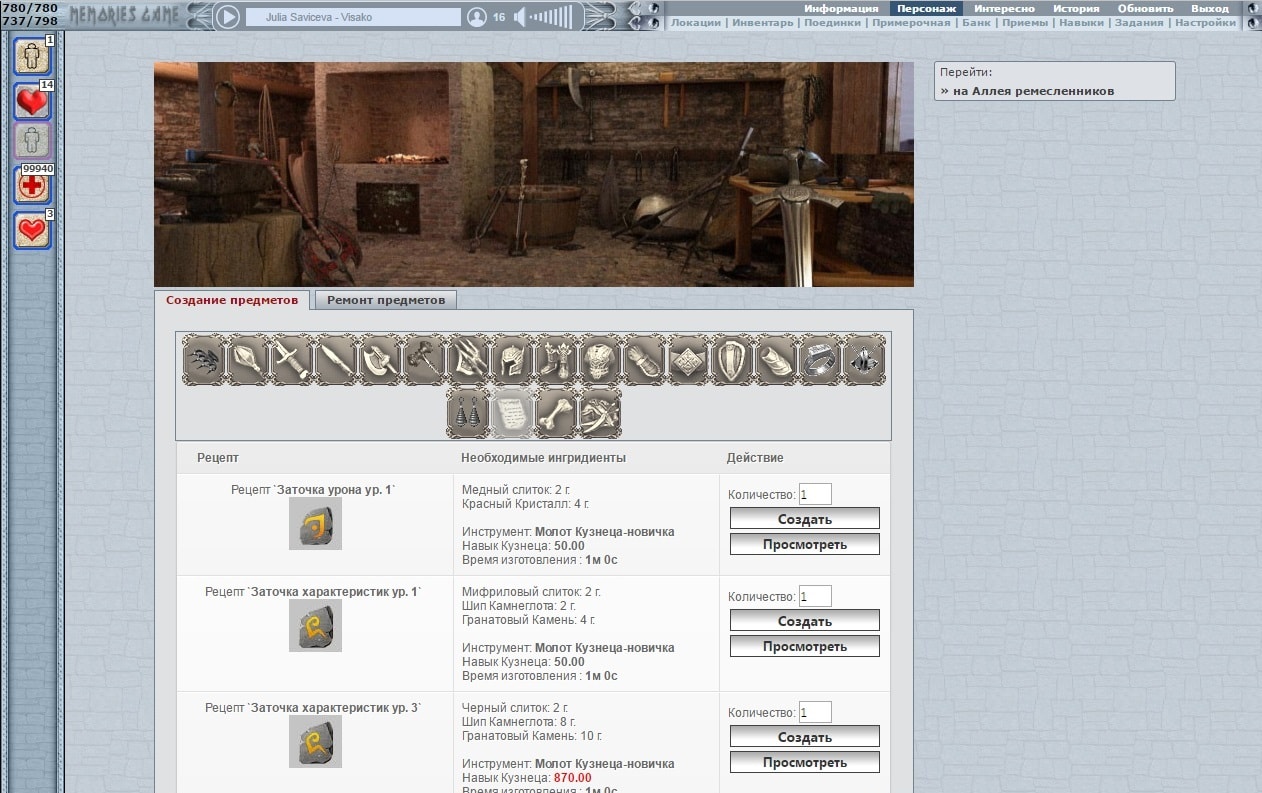This screenshot has width=1262, height=793.
Task: Open the Инвентарь menu item
Action: 765,23
